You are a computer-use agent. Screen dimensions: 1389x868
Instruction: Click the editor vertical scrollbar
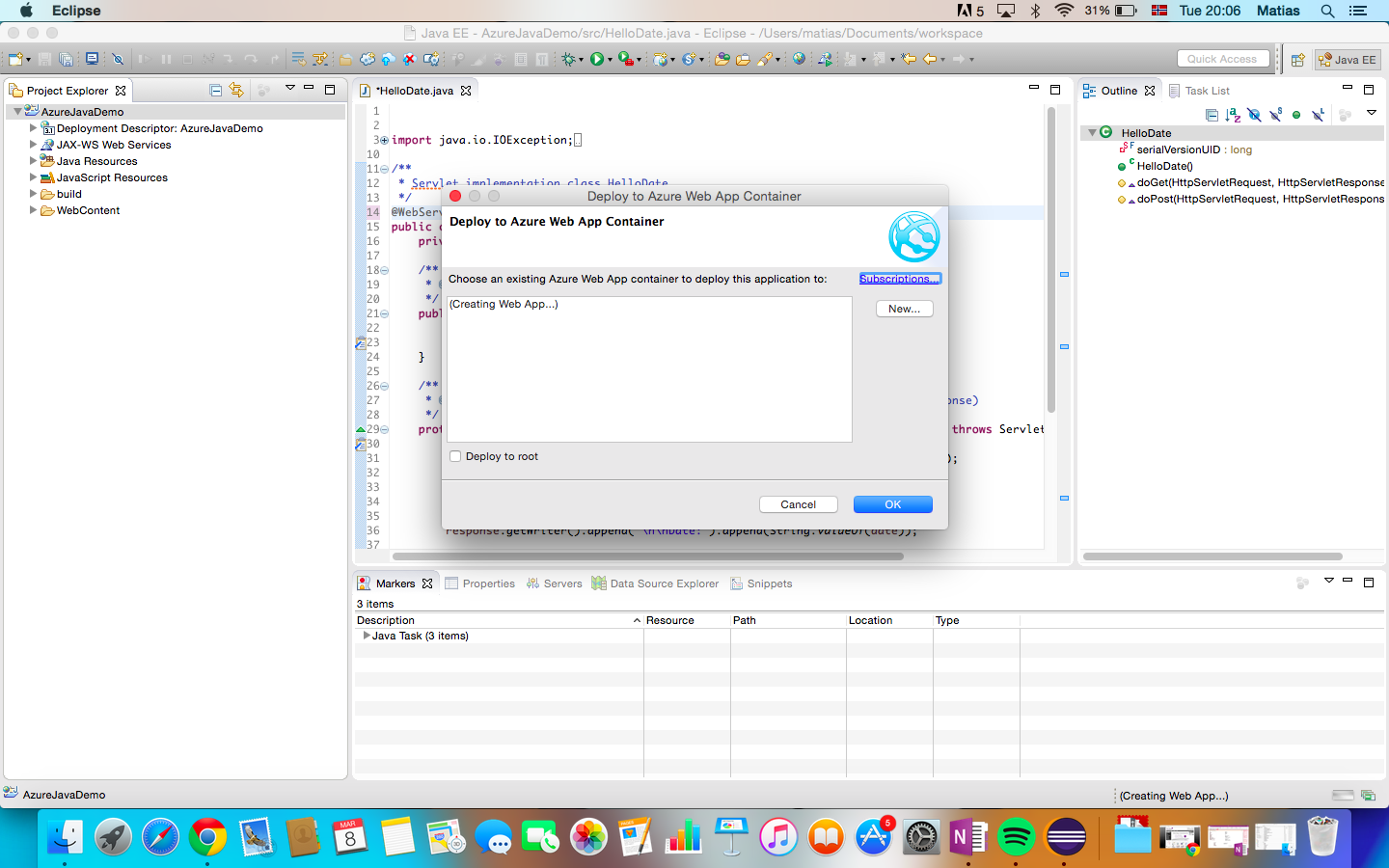(x=1051, y=258)
